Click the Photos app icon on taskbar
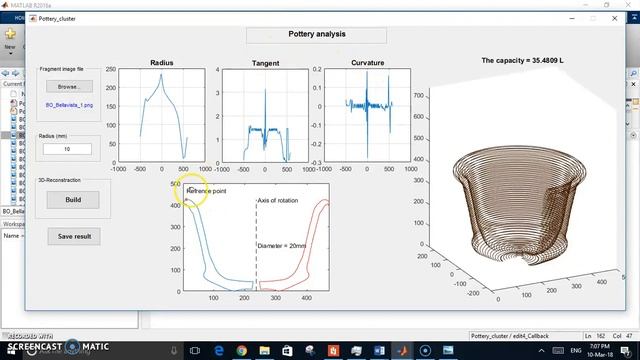The image size is (640, 360). [448, 351]
